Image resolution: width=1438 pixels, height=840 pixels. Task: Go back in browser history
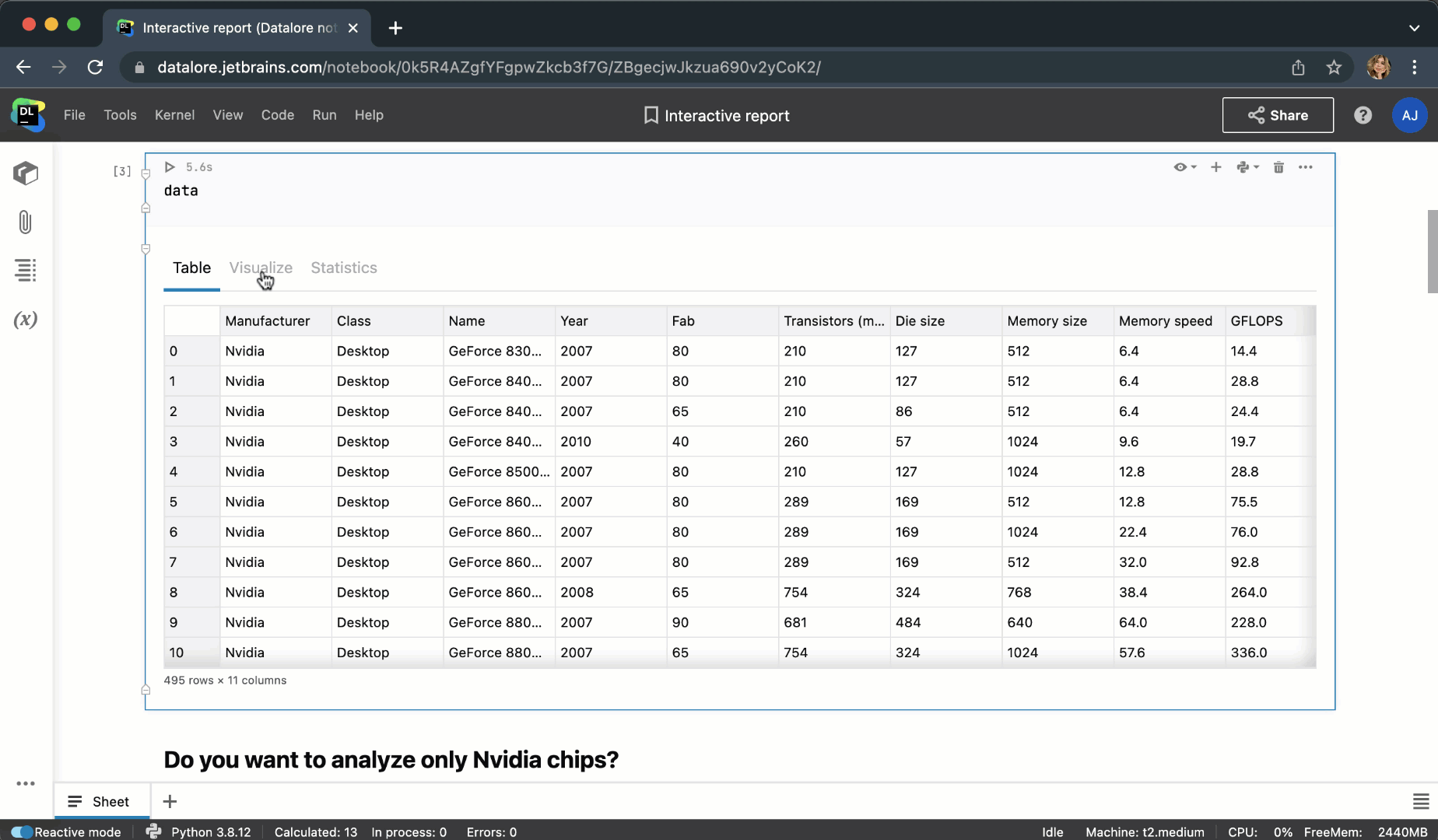[x=23, y=68]
